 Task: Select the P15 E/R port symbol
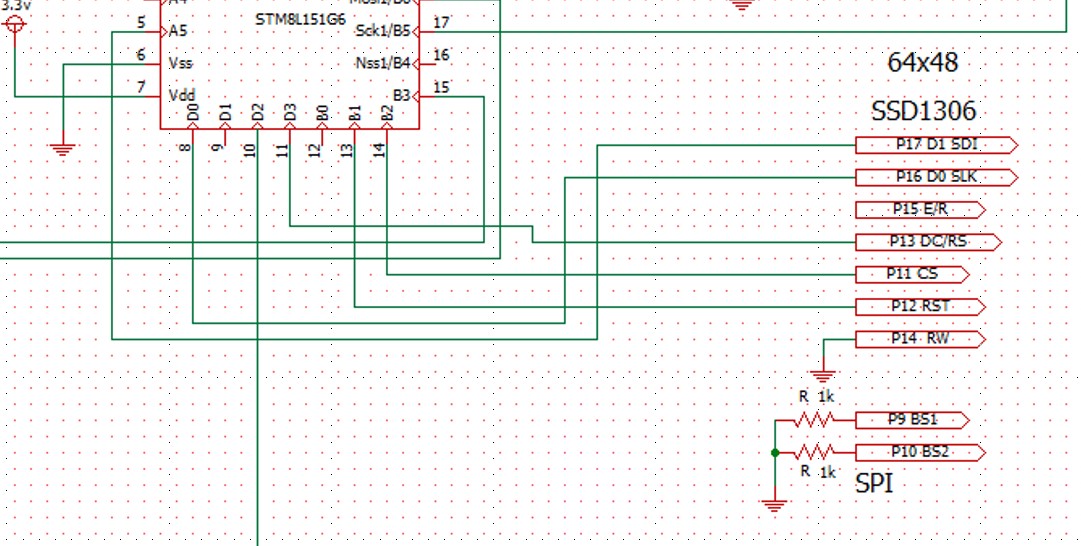(920, 210)
